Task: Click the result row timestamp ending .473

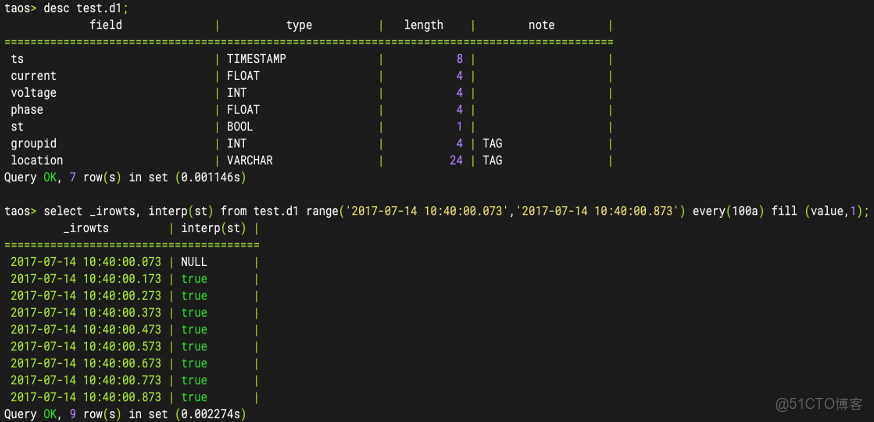Action: point(86,330)
